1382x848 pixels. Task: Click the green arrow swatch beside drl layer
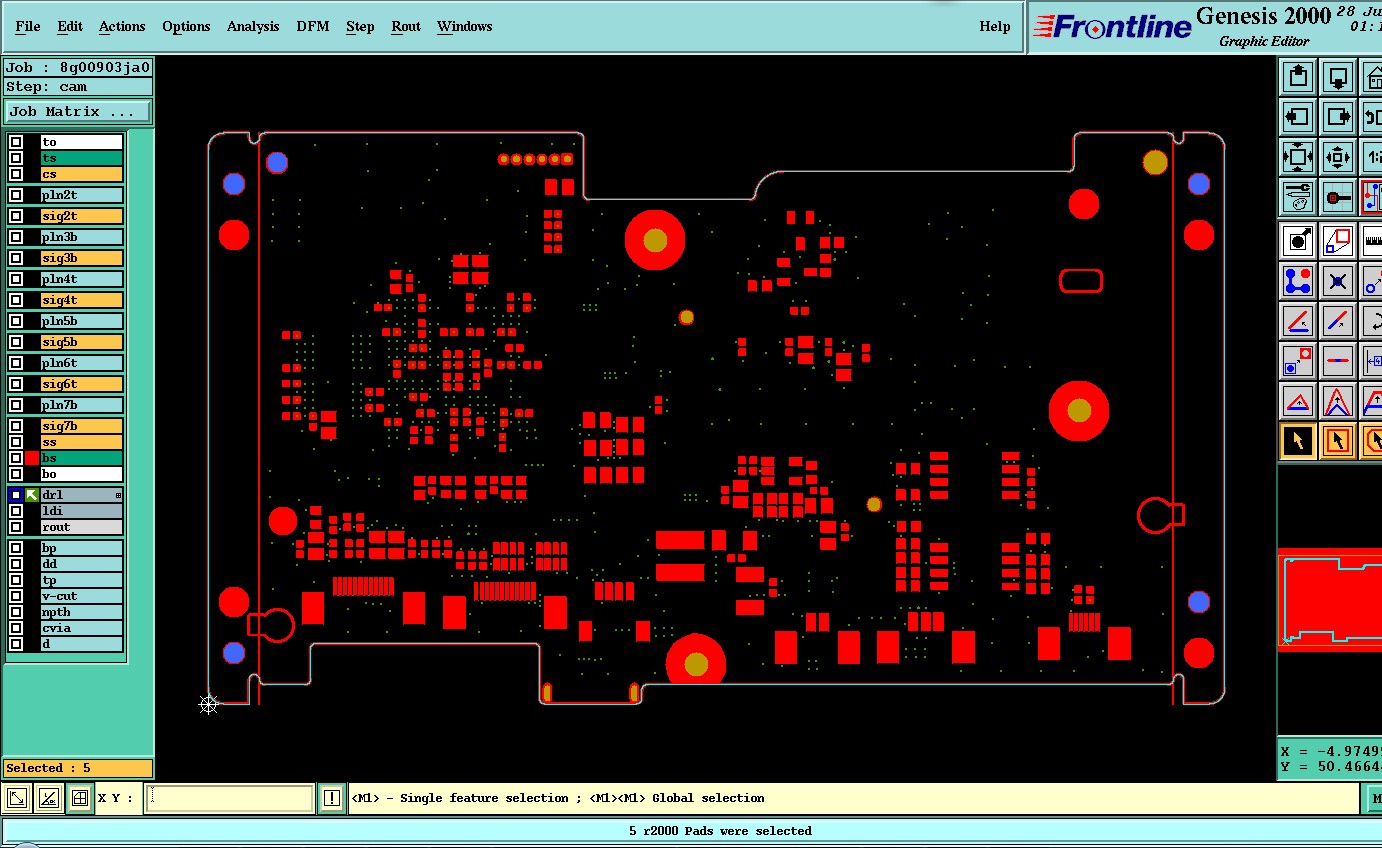(32, 495)
